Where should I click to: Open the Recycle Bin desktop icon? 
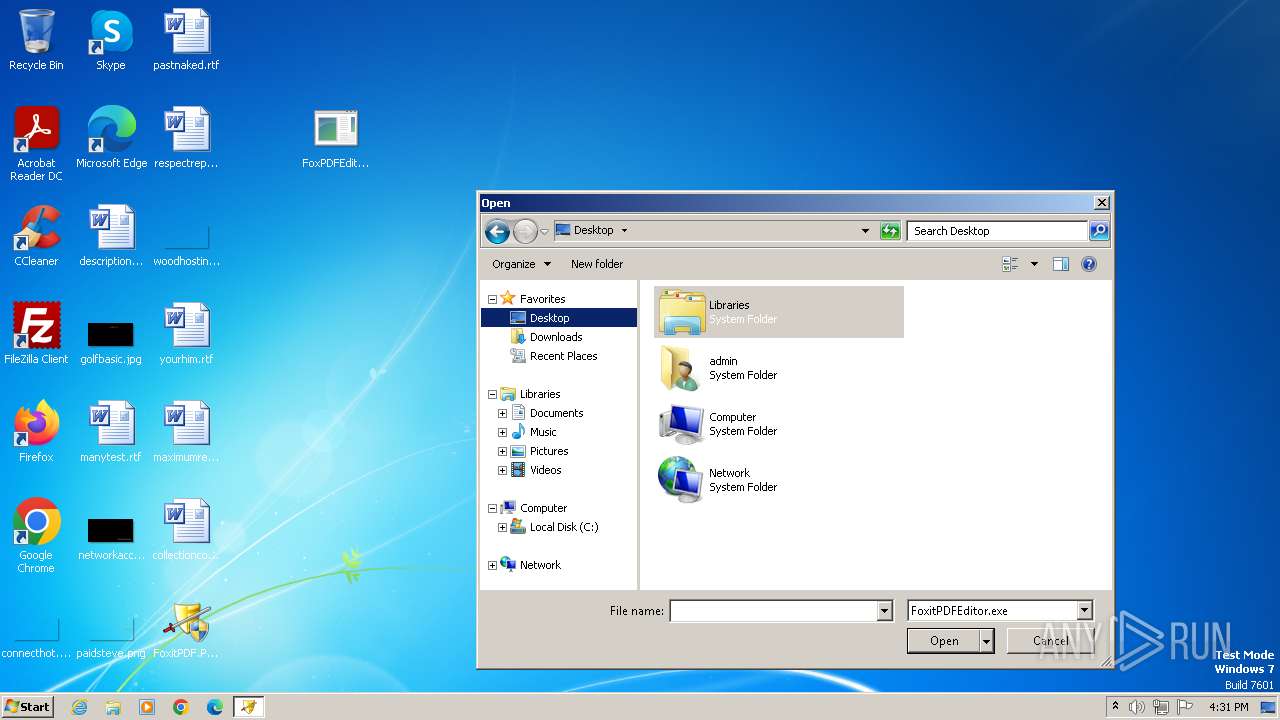pos(36,40)
